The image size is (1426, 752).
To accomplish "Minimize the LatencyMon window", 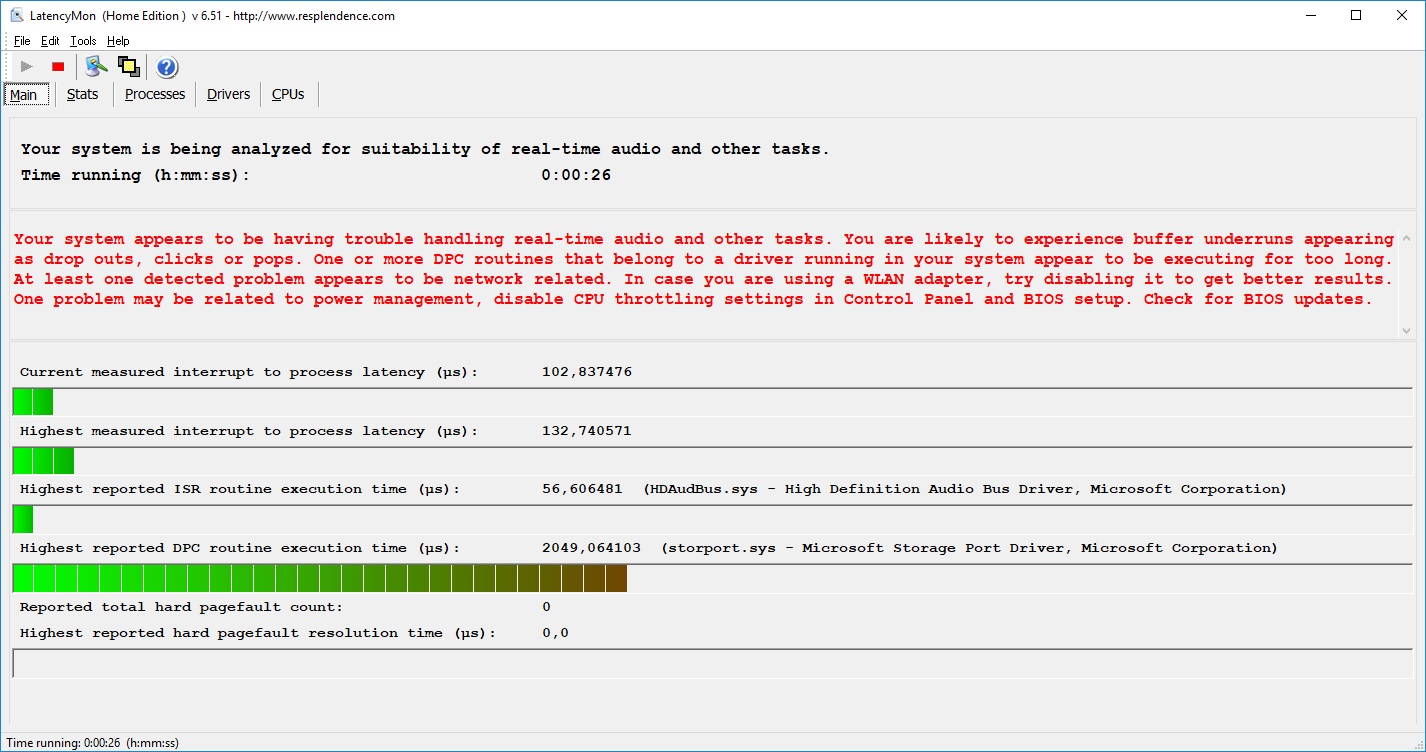I will 1310,15.
